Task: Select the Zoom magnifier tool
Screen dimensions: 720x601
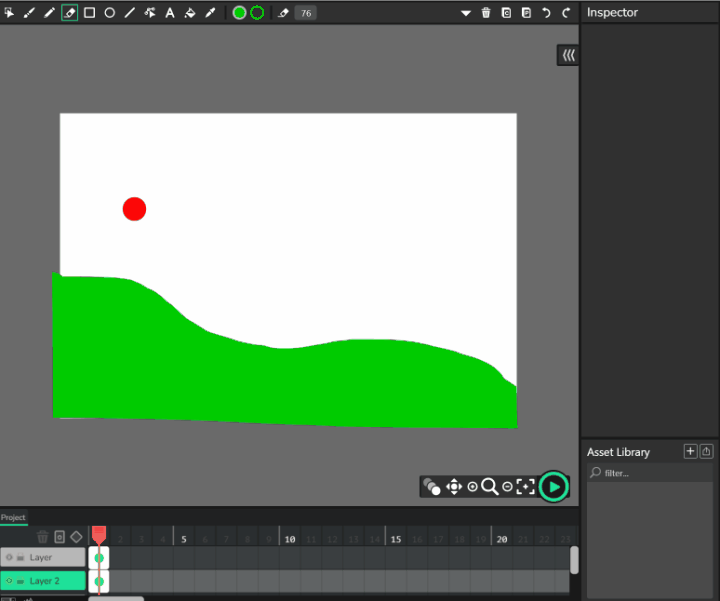Action: 489,487
